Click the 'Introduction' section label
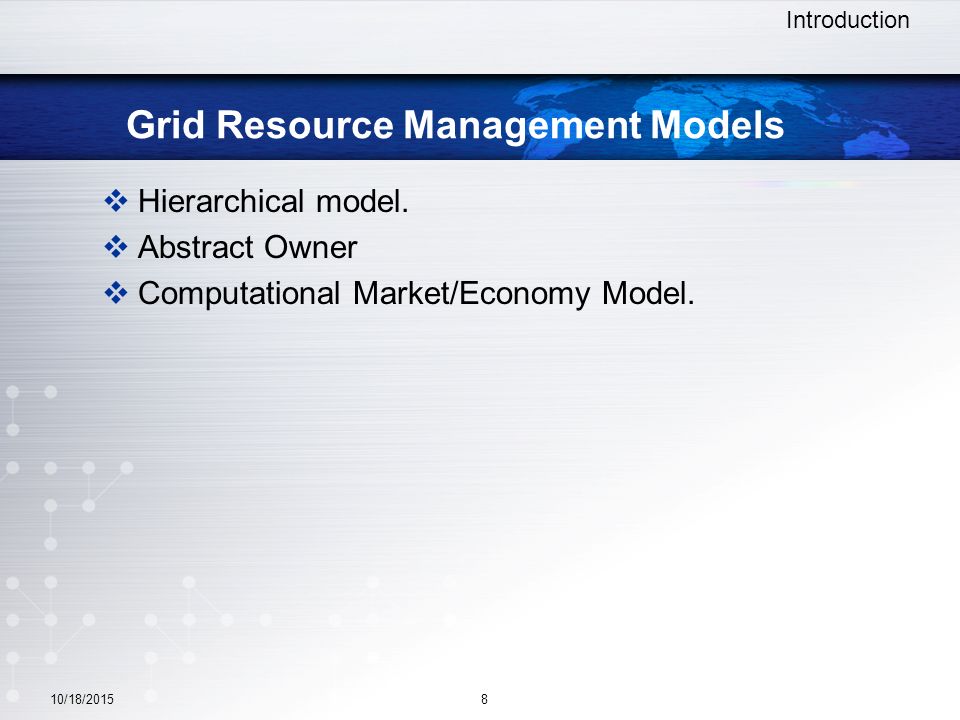Screen dimensions: 960x720 847,20
